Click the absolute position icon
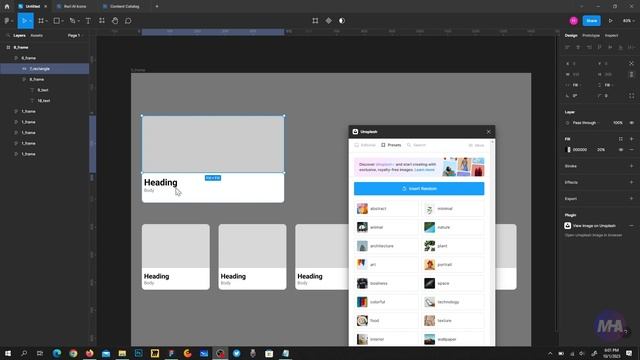Image resolution: width=640 pixels, height=360 pixels. click(631, 64)
